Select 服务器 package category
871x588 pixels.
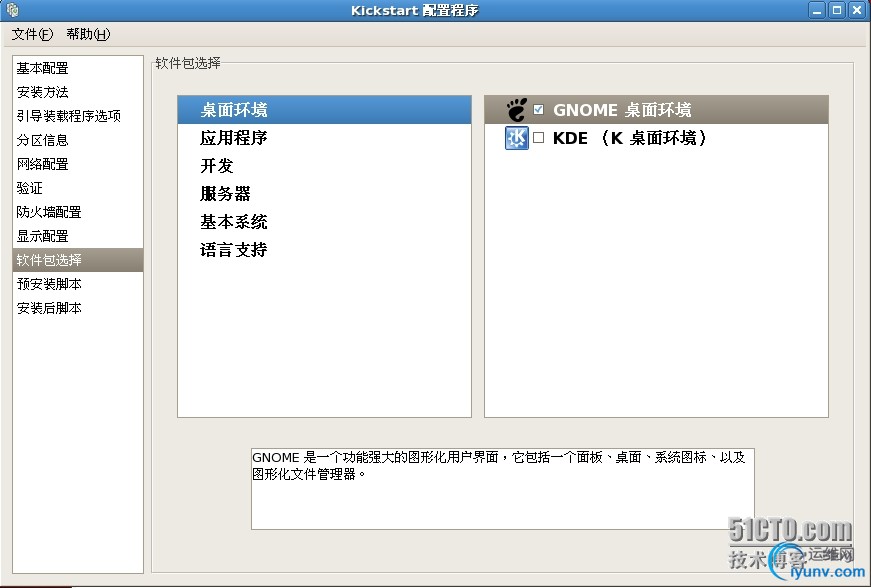tap(324, 194)
